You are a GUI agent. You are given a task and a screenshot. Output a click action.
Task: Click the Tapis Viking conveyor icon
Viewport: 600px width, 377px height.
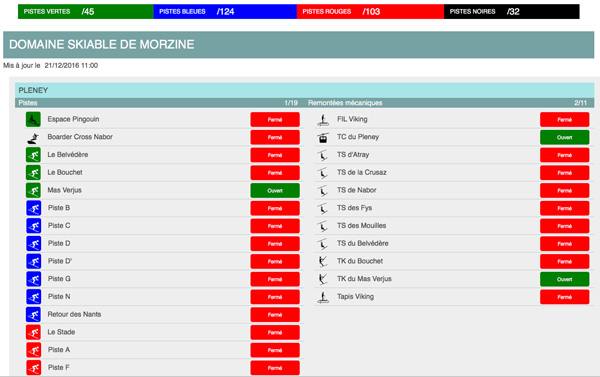(x=323, y=297)
